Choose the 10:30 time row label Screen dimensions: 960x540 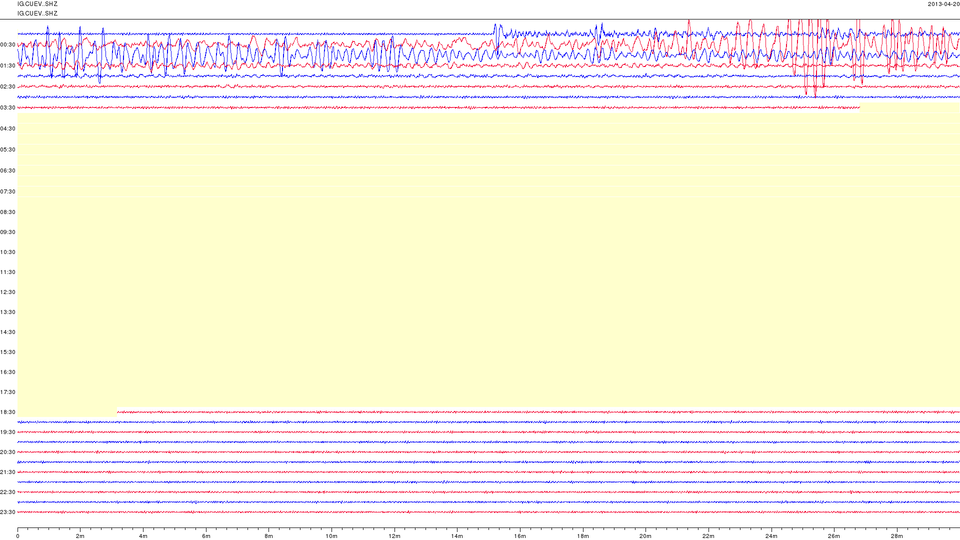click(x=8, y=252)
